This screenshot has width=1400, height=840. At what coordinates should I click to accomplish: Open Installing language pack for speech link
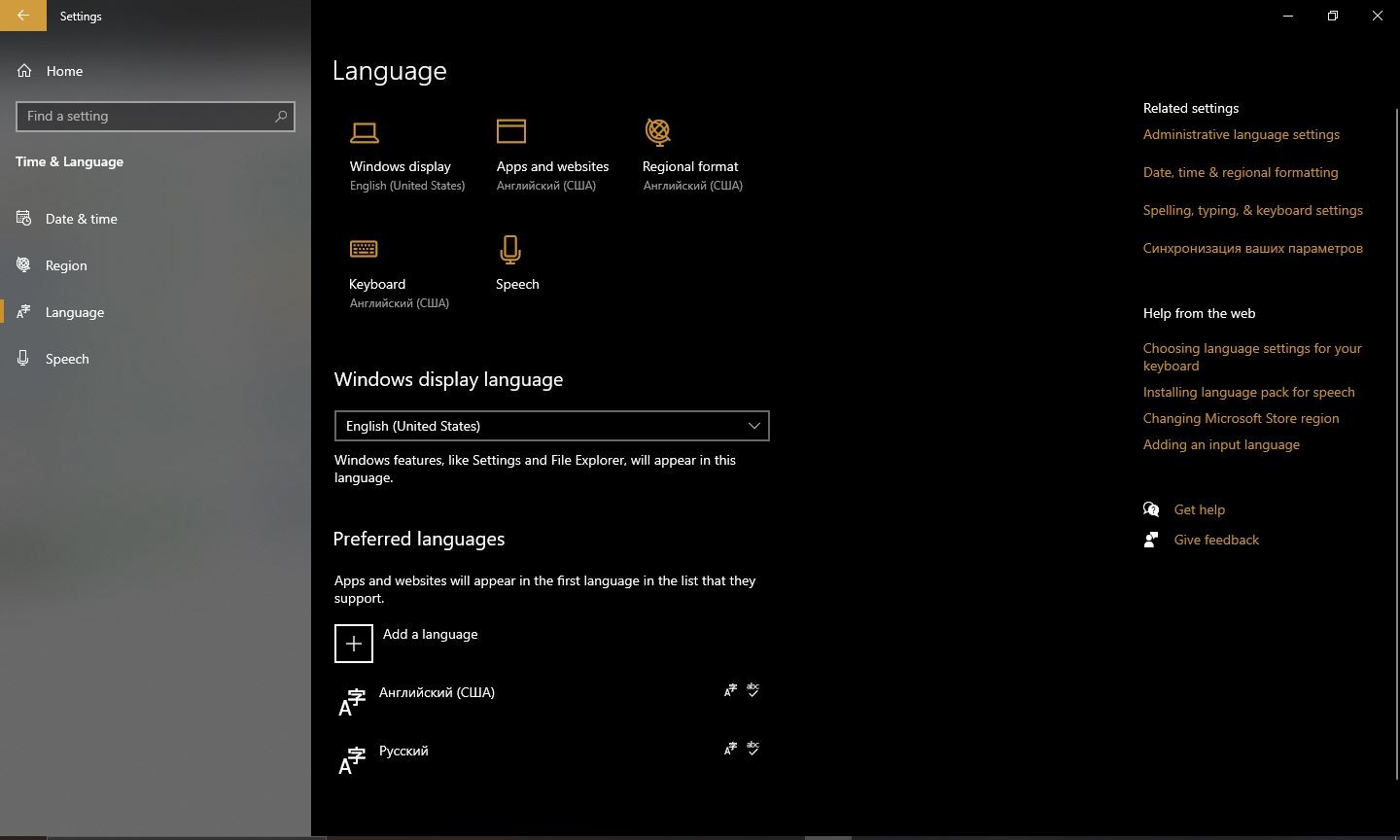pos(1249,392)
